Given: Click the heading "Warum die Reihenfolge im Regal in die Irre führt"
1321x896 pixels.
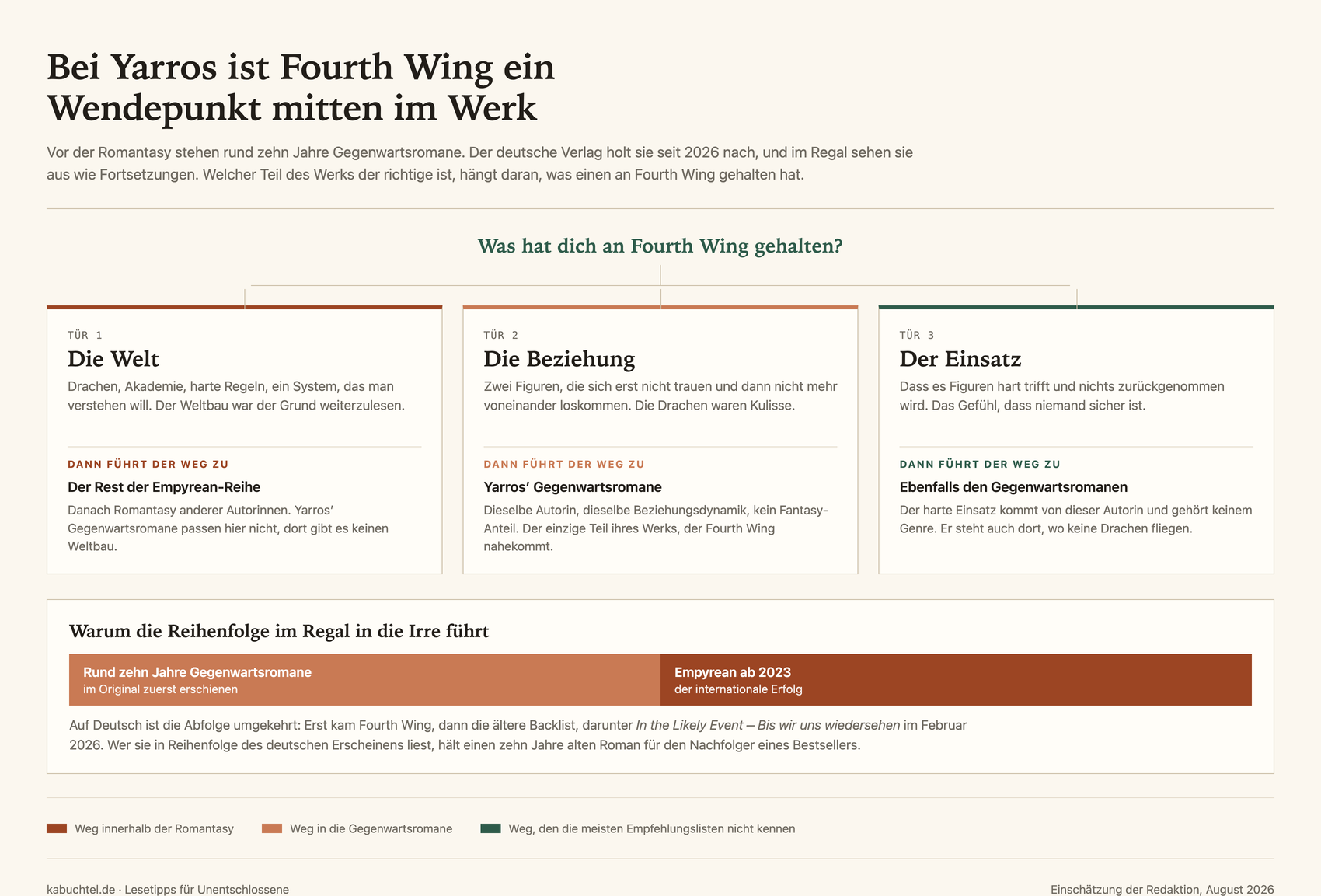Looking at the screenshot, I should click(x=279, y=631).
